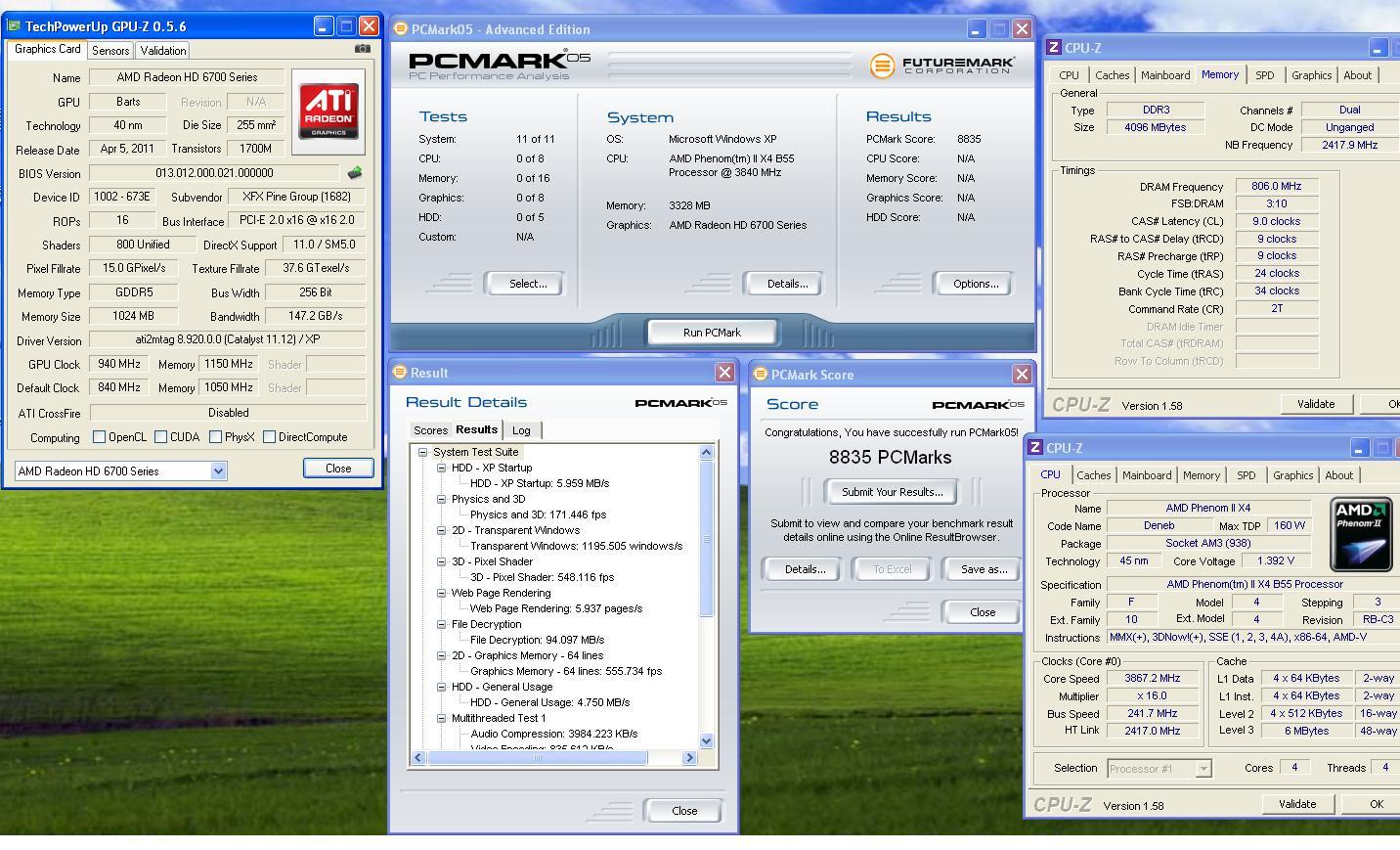Collapse the HDD - General Usage node

point(442,687)
